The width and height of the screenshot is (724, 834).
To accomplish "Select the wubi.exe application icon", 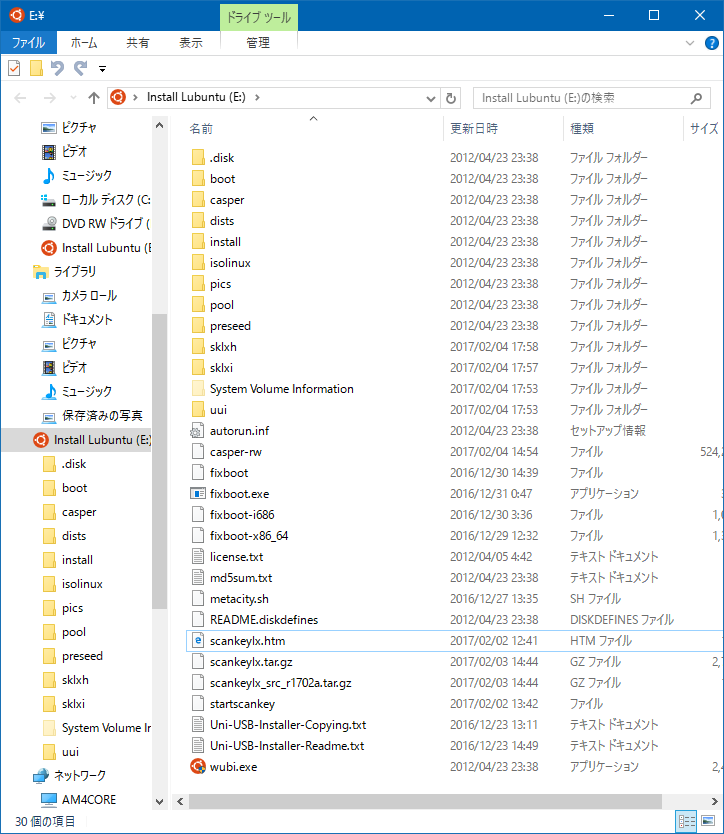I will tap(198, 766).
